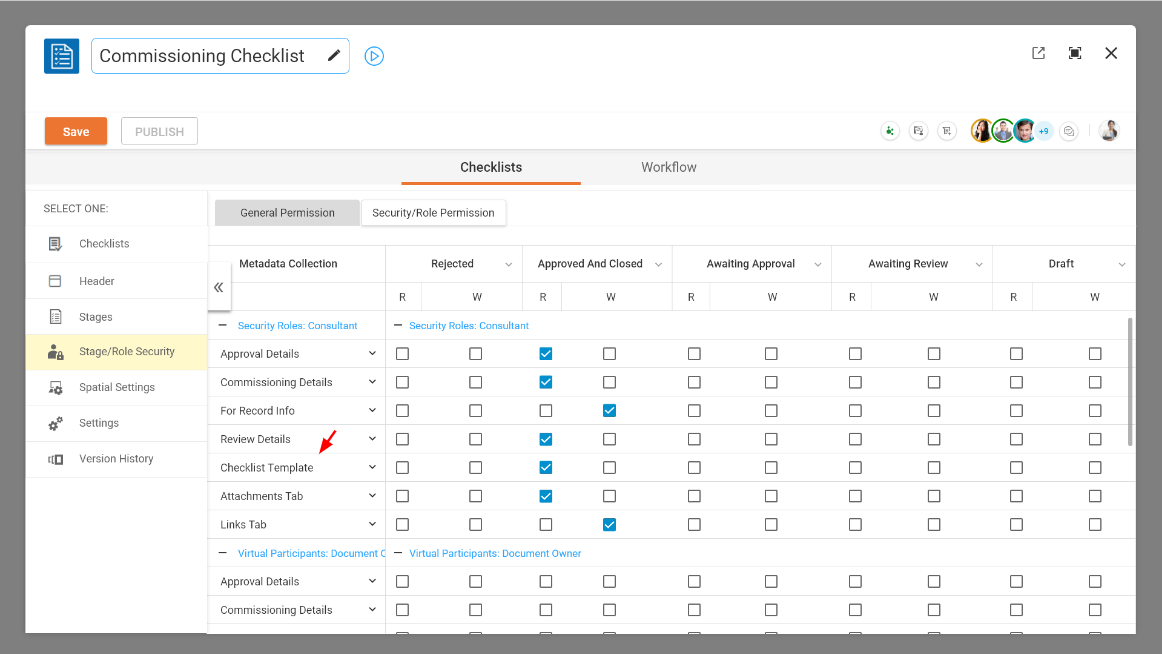The height and width of the screenshot is (654, 1162).
Task: Click the Stage/Role Security person-lock icon
Action: pos(56,352)
